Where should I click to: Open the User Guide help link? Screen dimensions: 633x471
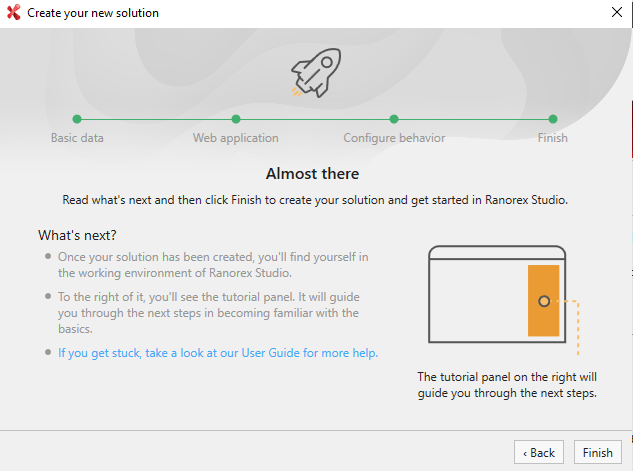tap(218, 353)
